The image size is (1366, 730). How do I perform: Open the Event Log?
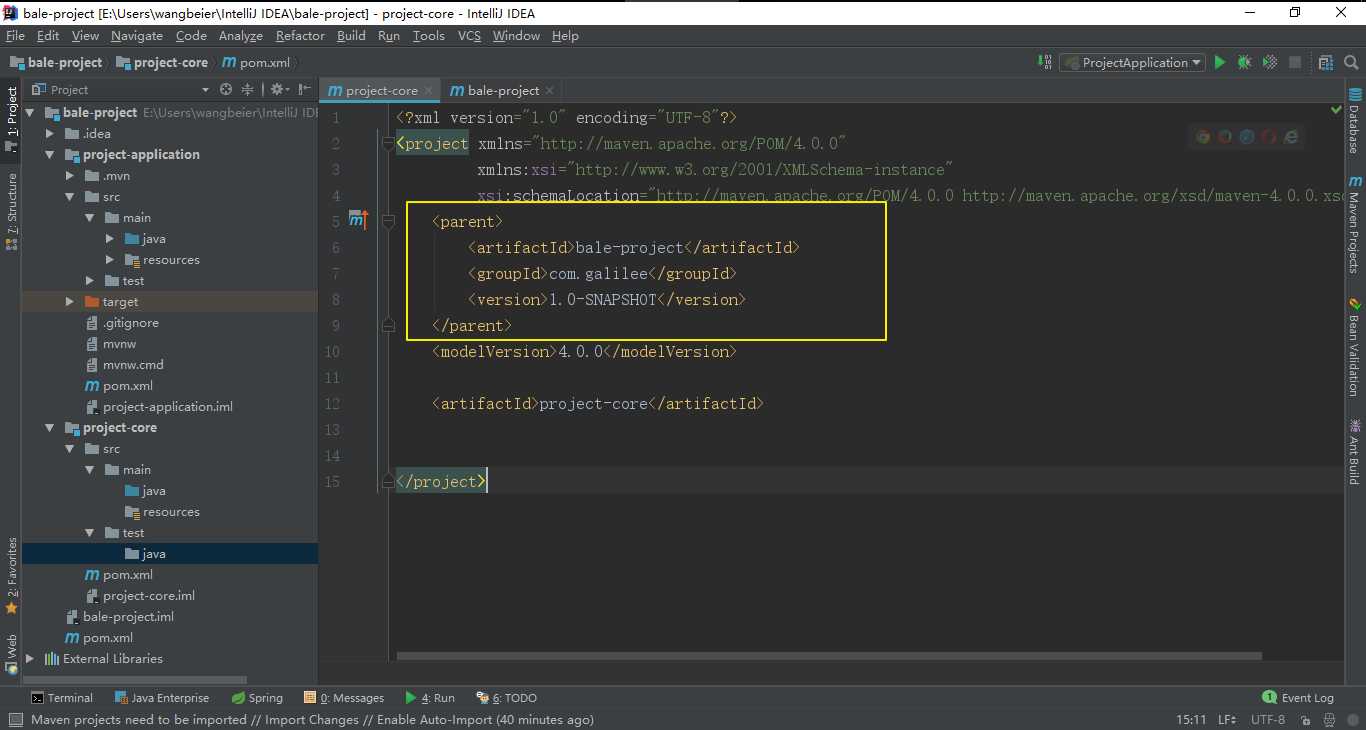click(x=1298, y=698)
